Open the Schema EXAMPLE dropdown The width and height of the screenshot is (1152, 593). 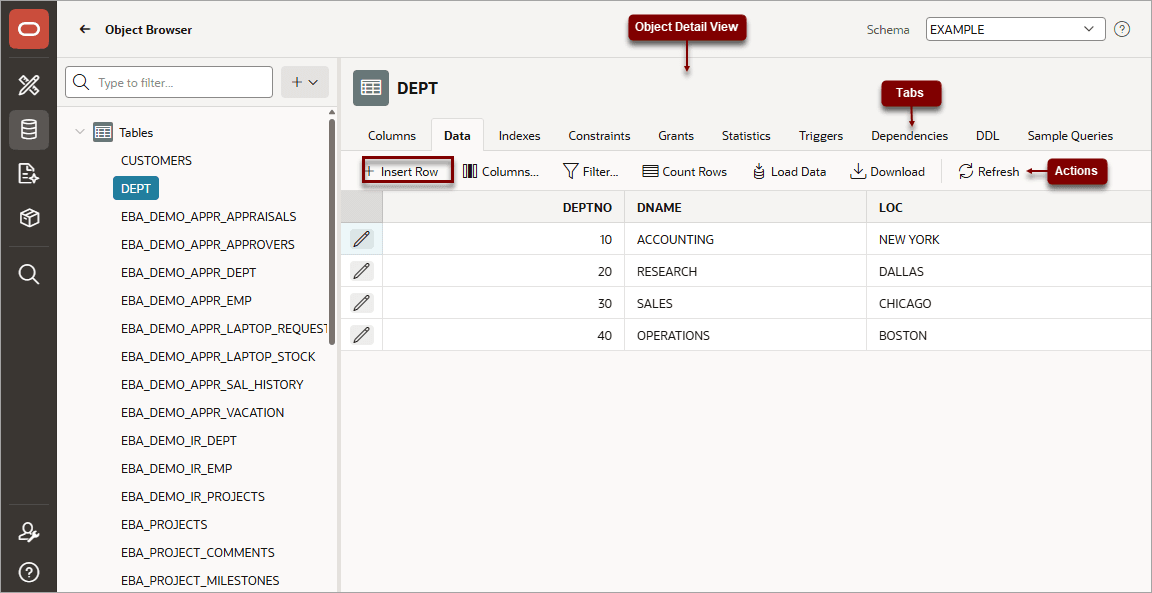pos(1015,29)
